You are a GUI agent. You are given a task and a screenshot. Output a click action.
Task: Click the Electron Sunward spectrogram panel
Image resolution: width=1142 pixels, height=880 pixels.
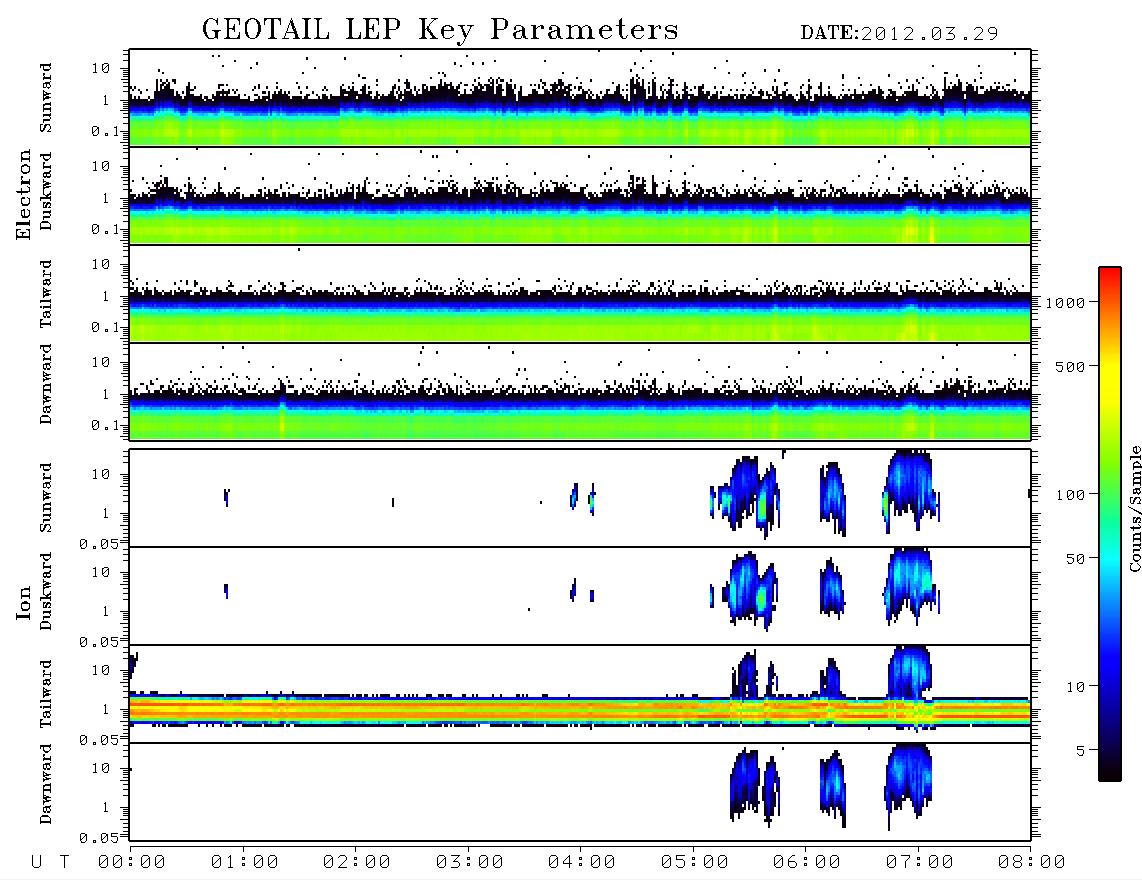pyautogui.click(x=580, y=98)
